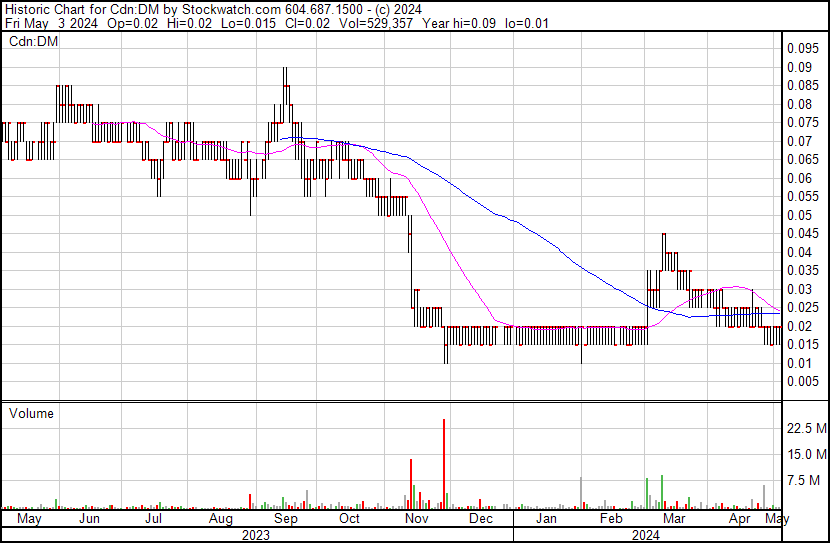Click the 'Cl=0.02' close value
The width and height of the screenshot is (830, 543).
307,24
